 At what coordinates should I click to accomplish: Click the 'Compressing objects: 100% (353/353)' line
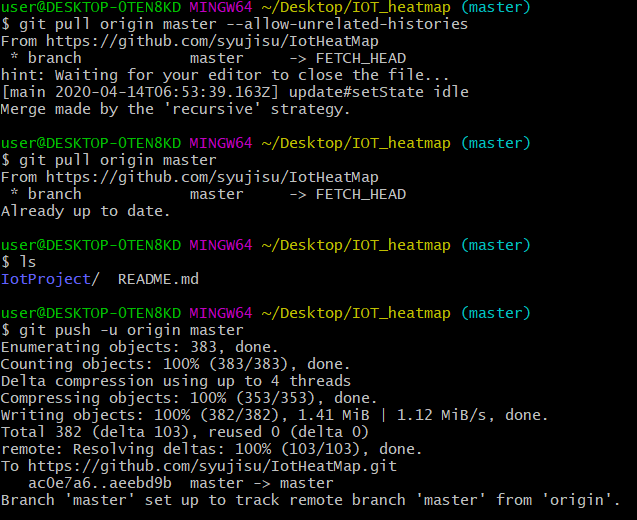click(x=189, y=398)
